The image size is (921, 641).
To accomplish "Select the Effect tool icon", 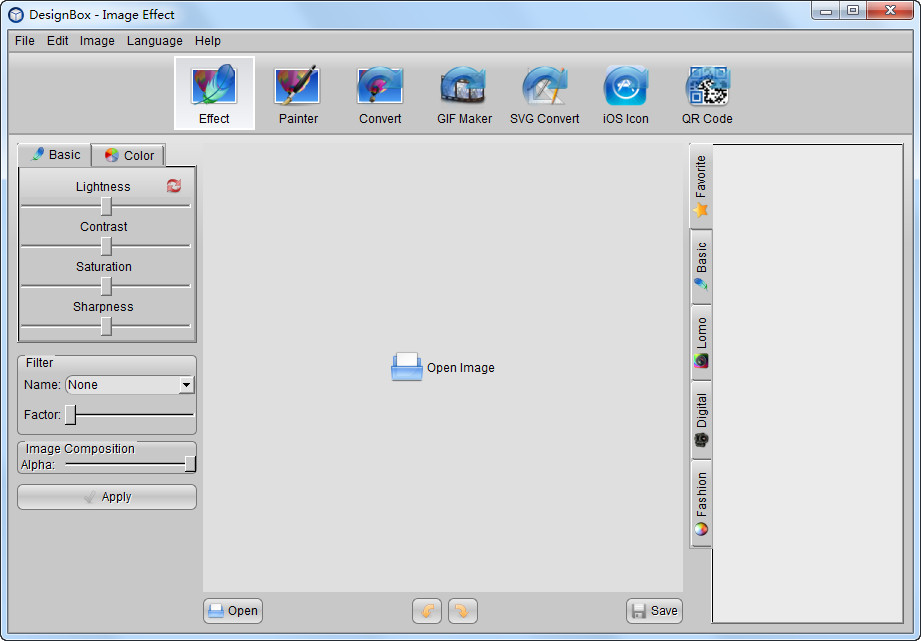I will 214,93.
